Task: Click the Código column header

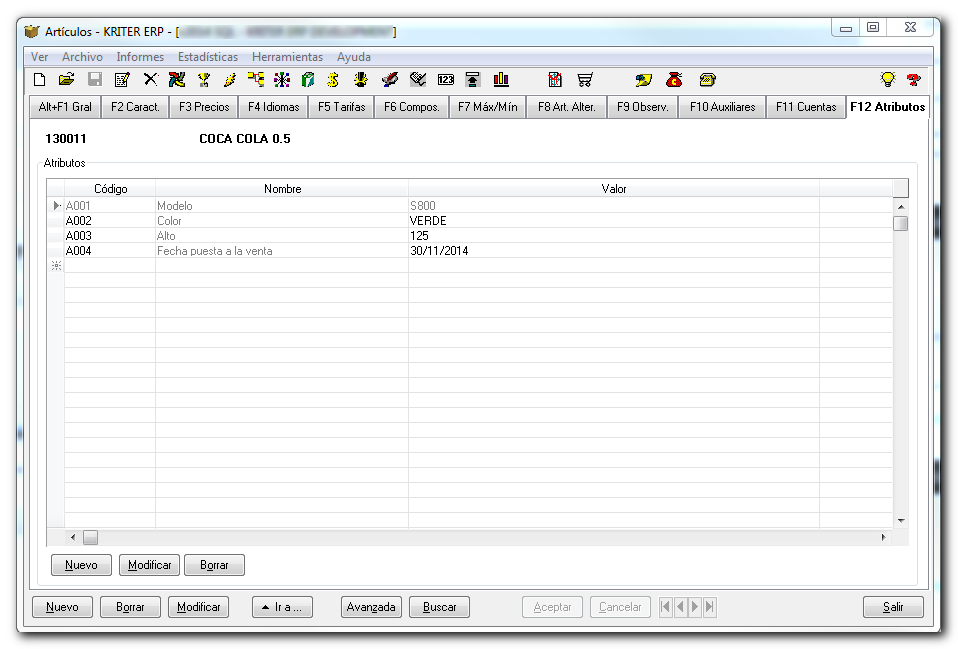Action: coord(111,189)
